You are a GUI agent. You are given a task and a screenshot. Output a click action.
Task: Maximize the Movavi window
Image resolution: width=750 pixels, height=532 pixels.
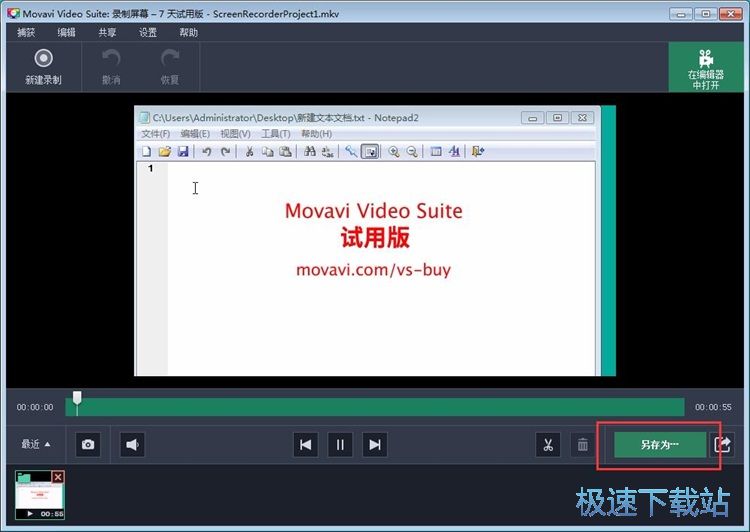click(x=706, y=14)
